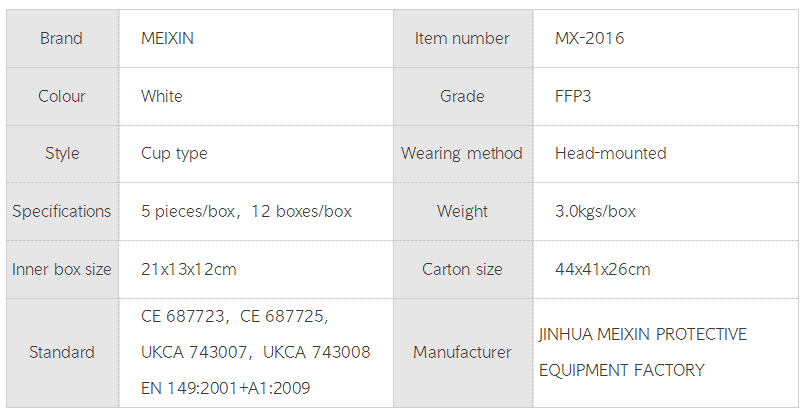
Task: Select the Cup type value
Action: click(174, 154)
